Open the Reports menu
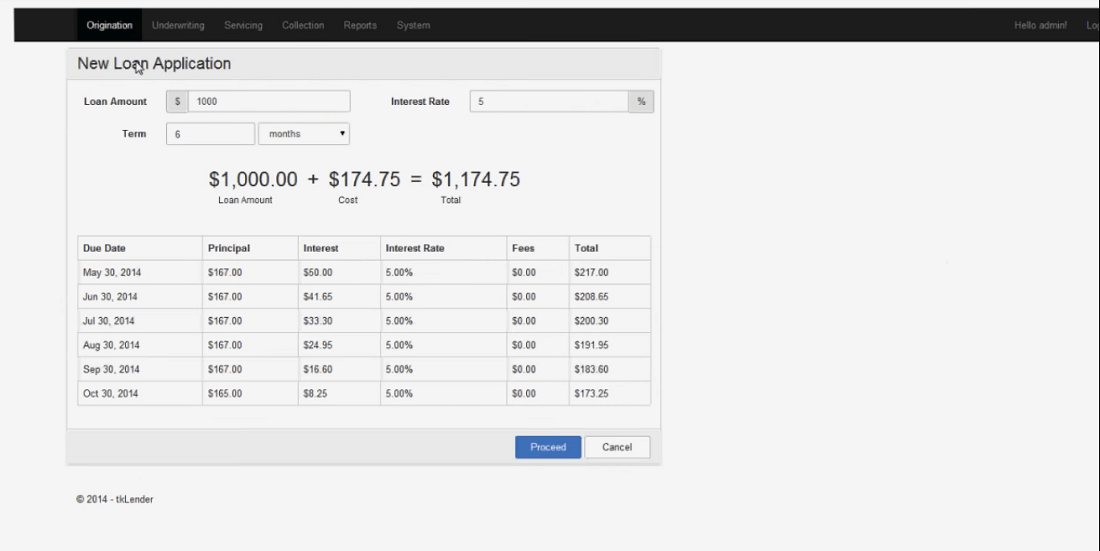The width and height of the screenshot is (1100, 551). [x=360, y=25]
